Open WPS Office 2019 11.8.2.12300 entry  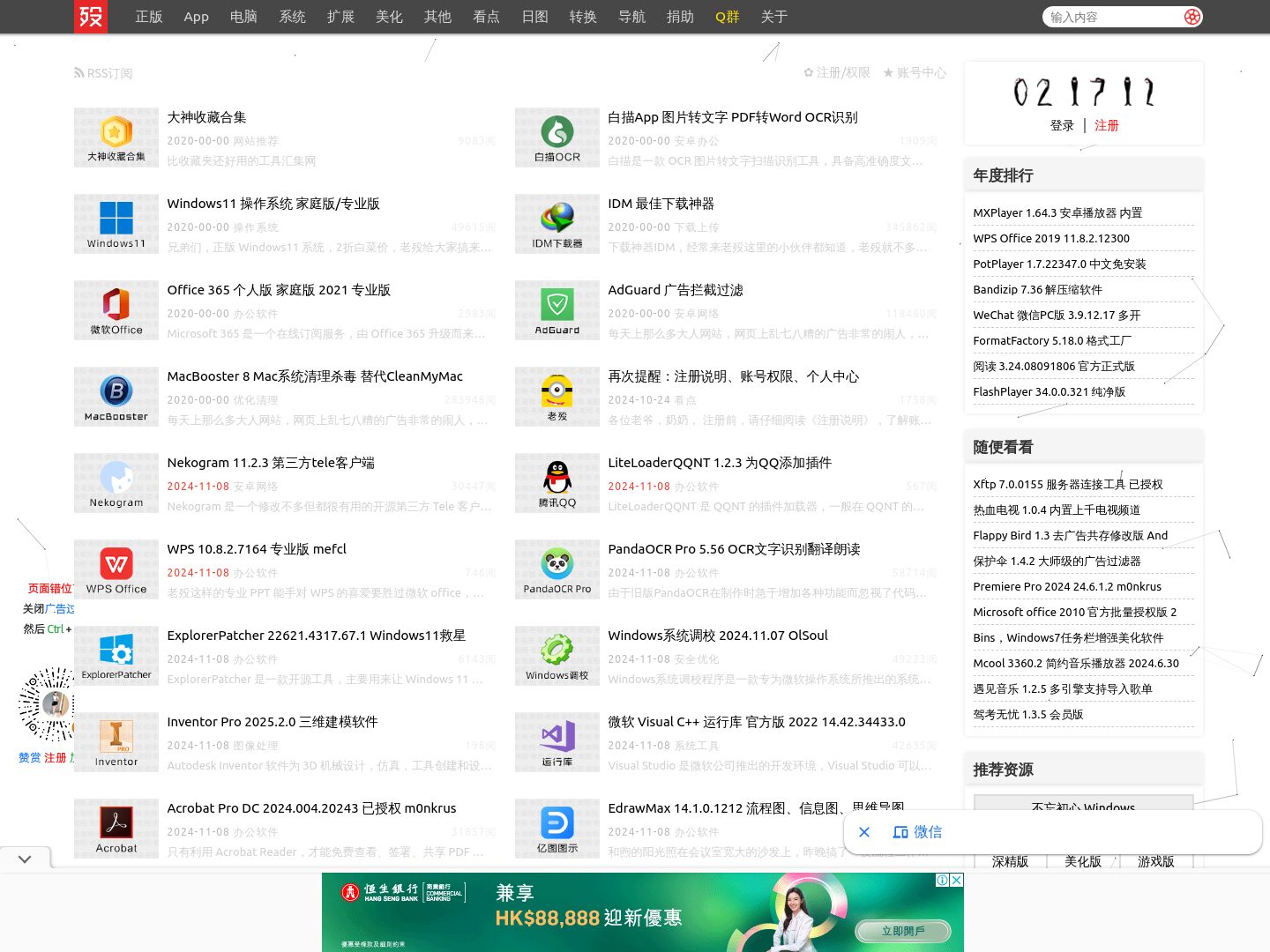[1051, 238]
